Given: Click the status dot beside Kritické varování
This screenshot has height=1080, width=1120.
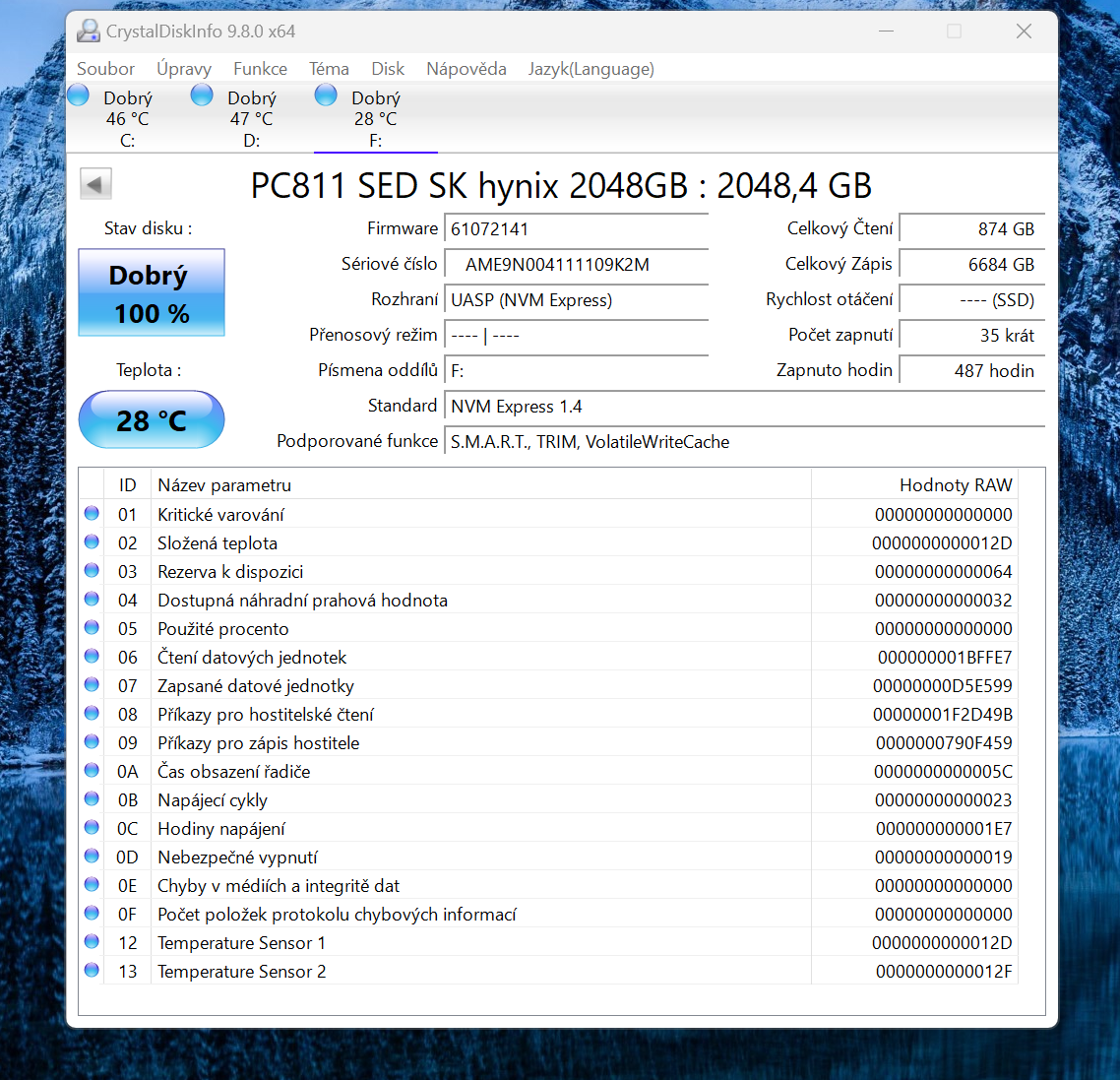Looking at the screenshot, I should click(x=92, y=512).
